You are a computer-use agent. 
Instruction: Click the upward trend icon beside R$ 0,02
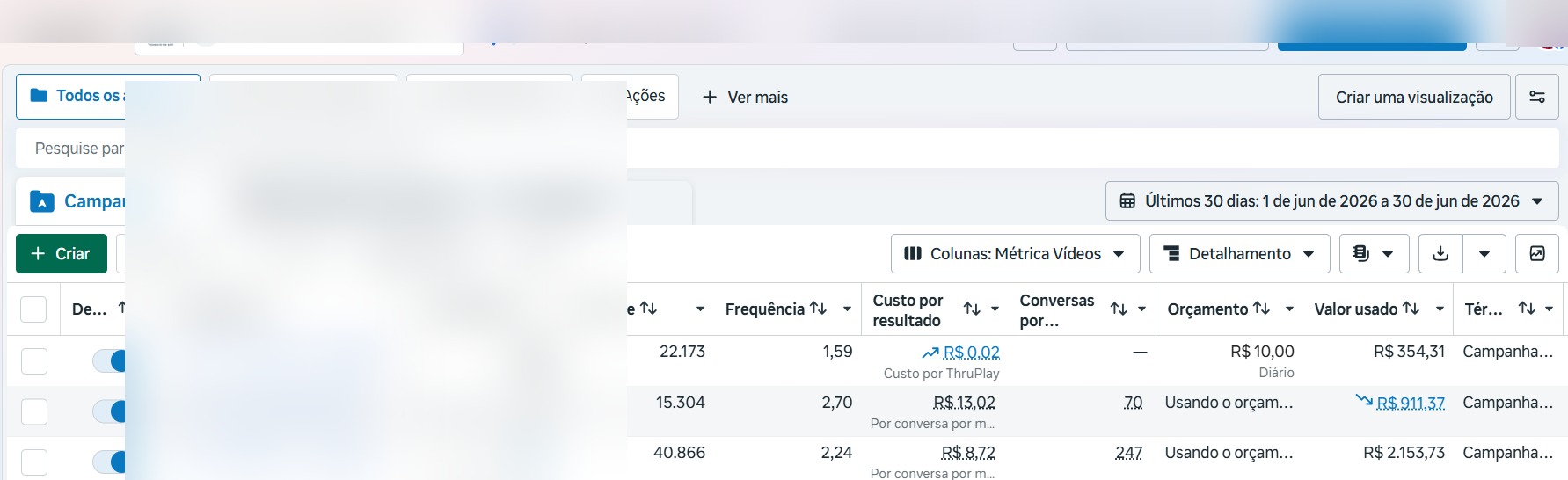pyautogui.click(x=930, y=353)
